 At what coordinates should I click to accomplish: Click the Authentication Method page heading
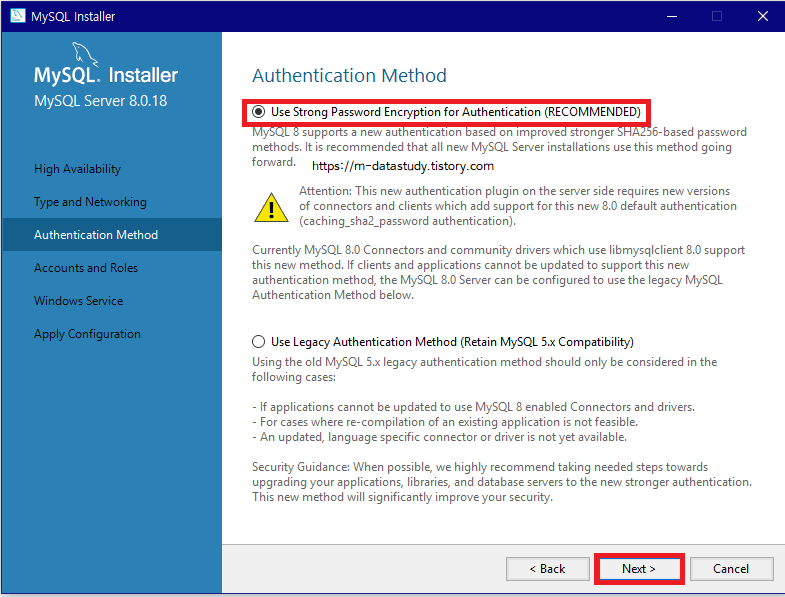coord(349,76)
